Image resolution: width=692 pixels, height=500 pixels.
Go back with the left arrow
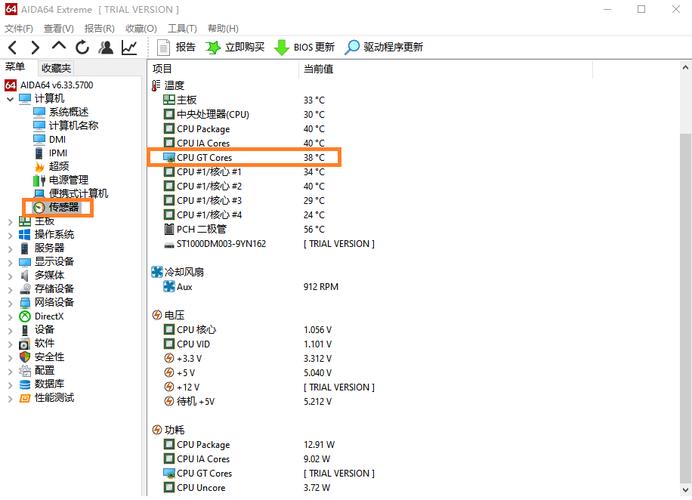13,47
